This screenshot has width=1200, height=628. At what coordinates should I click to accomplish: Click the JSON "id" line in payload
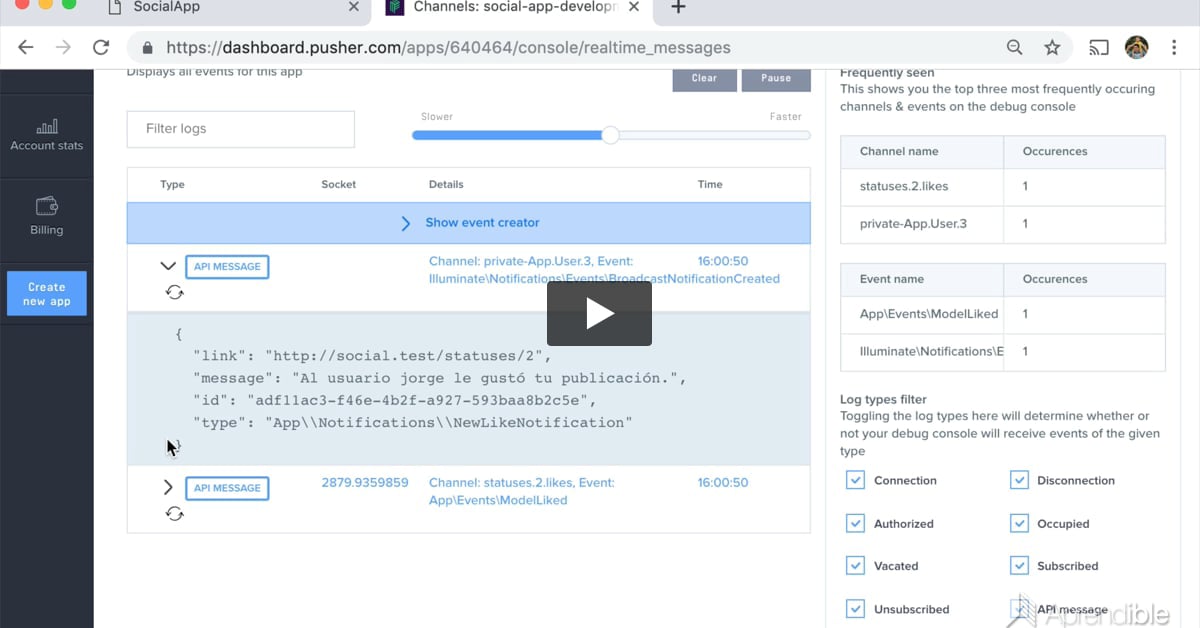tap(394, 400)
